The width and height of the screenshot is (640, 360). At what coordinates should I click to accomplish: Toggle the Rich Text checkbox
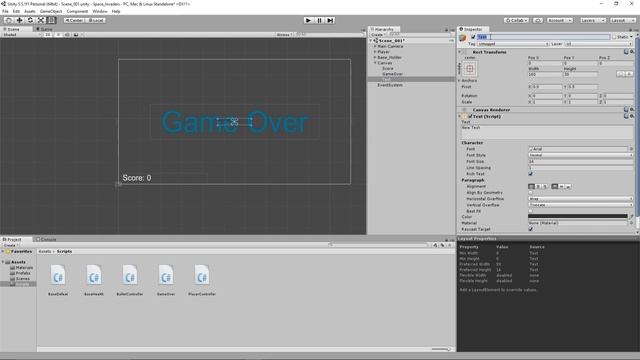tap(531, 174)
